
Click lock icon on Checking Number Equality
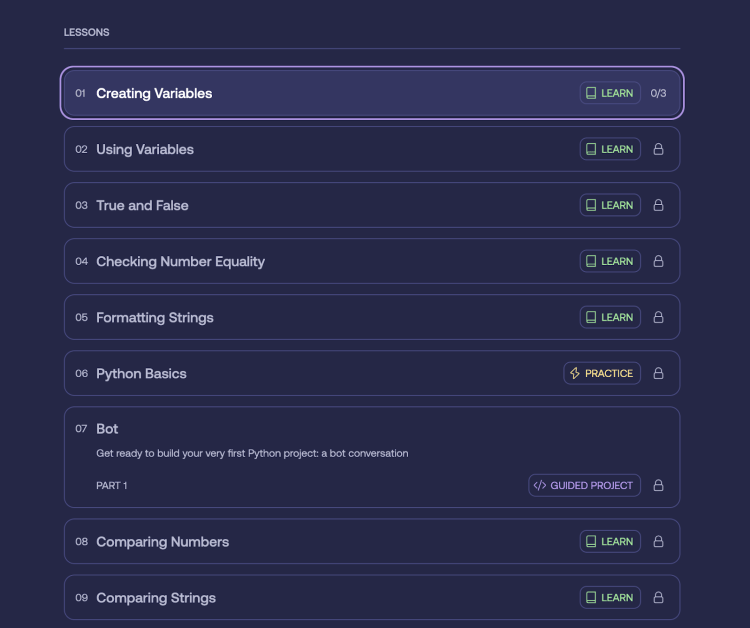coord(658,261)
